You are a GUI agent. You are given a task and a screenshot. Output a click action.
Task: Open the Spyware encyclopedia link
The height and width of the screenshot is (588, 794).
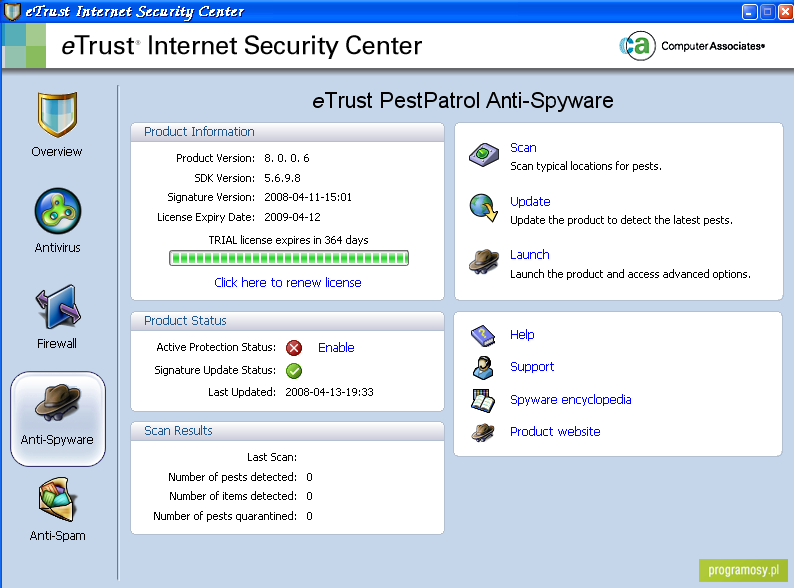coord(571,400)
